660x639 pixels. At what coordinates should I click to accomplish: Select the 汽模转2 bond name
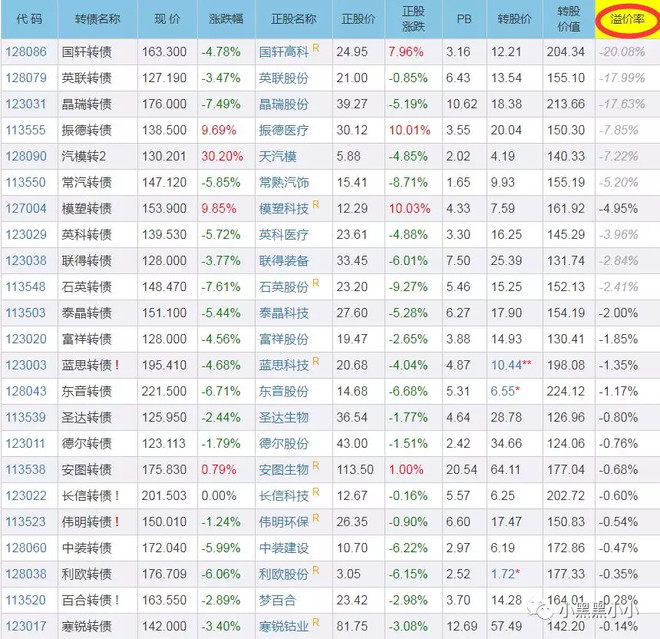tap(84, 156)
